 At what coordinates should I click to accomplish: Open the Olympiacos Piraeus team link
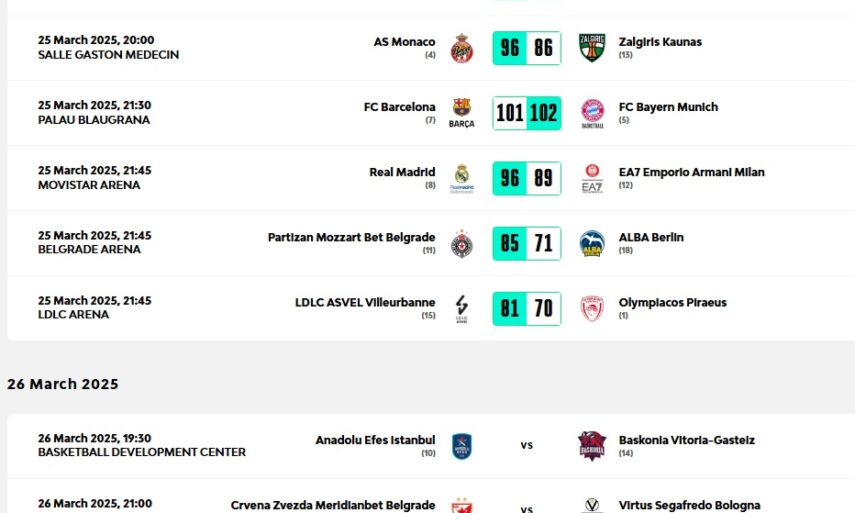[x=672, y=302]
